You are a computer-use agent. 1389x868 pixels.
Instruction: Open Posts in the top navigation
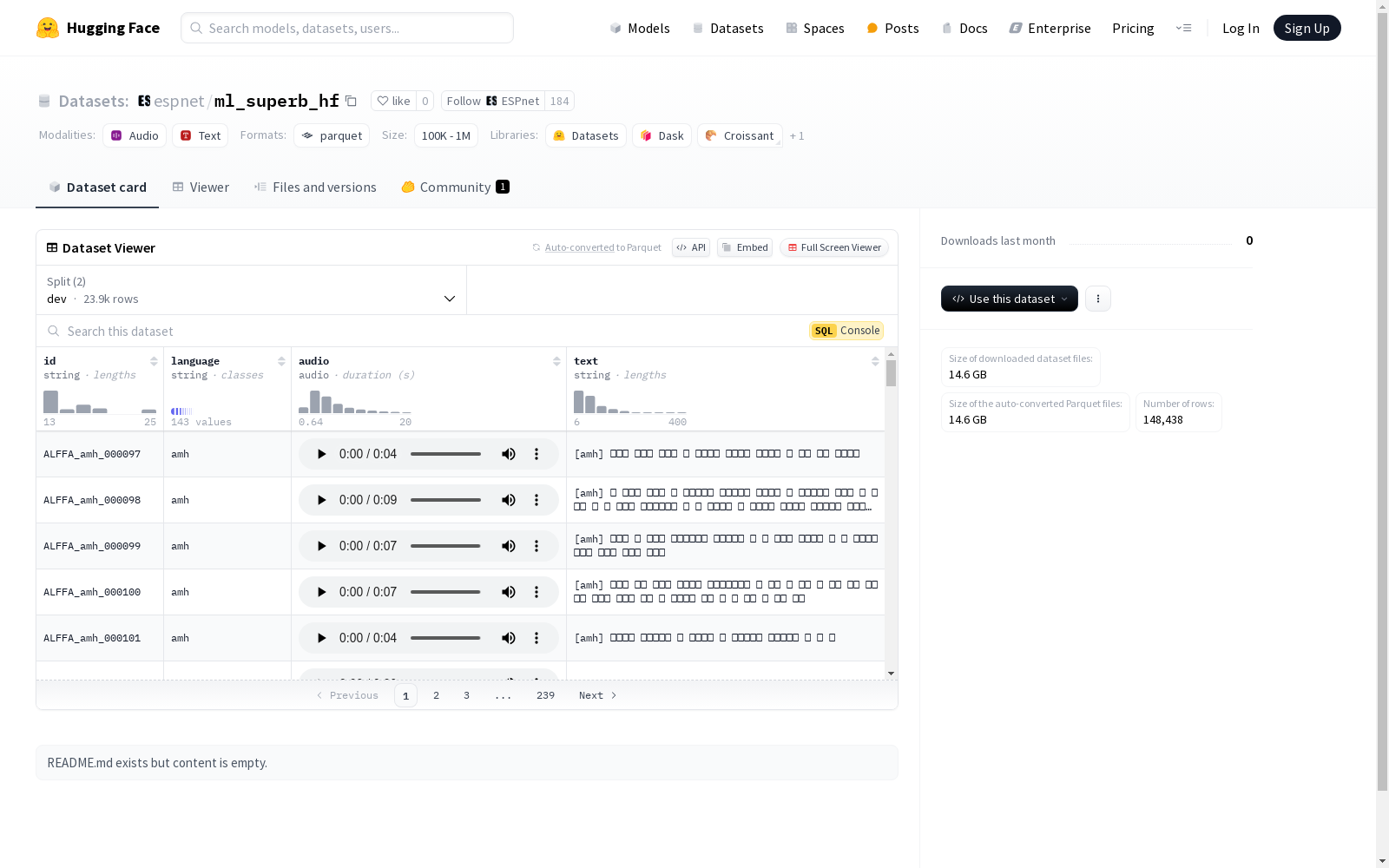pyautogui.click(x=892, y=28)
